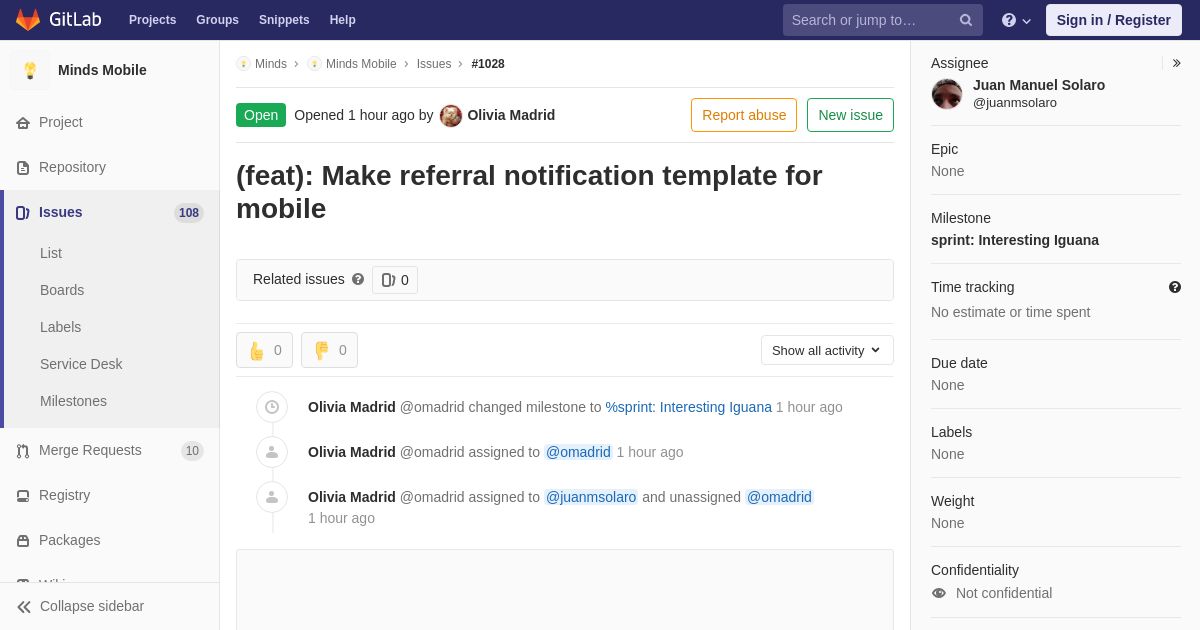Click Juan Manuel Solaro assignee name
Screen dimensions: 1200x630
pyautogui.click(x=1039, y=85)
